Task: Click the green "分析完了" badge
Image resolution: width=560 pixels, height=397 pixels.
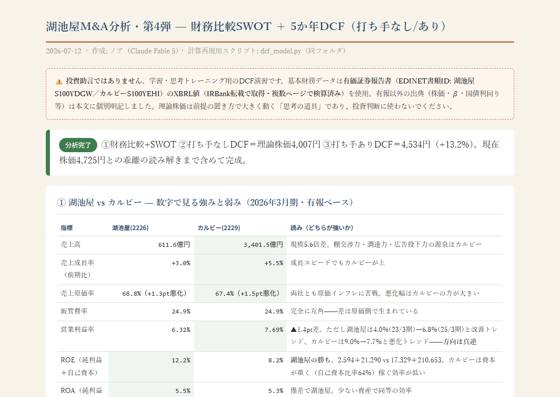Action: [x=78, y=145]
